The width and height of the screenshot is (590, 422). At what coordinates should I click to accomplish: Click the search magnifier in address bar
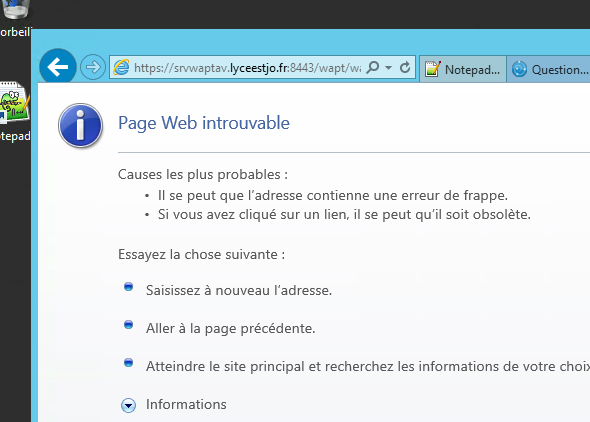click(373, 67)
